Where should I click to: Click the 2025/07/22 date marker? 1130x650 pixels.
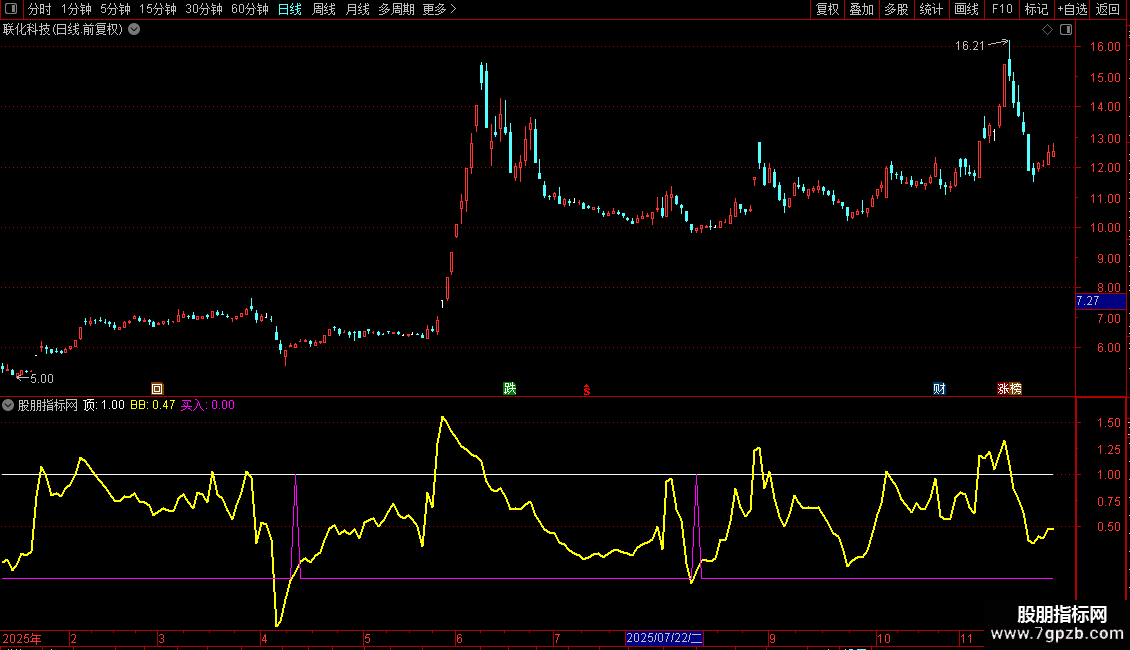pos(664,638)
